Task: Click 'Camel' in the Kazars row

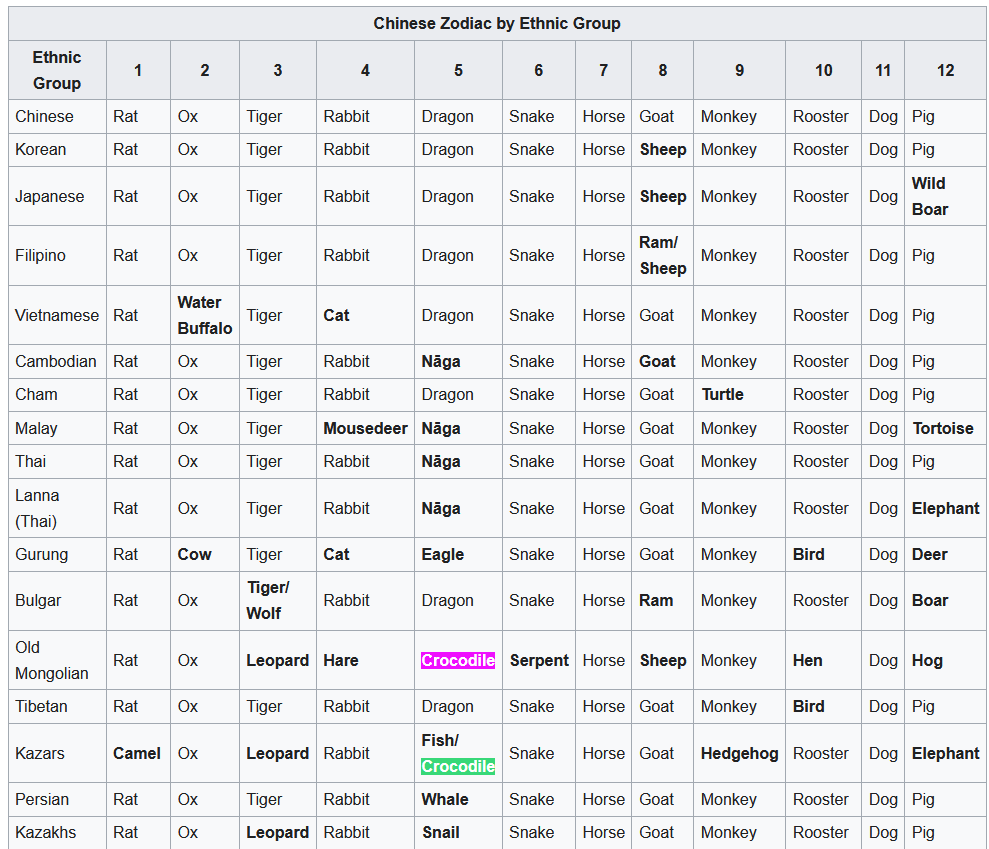Action: [x=137, y=753]
